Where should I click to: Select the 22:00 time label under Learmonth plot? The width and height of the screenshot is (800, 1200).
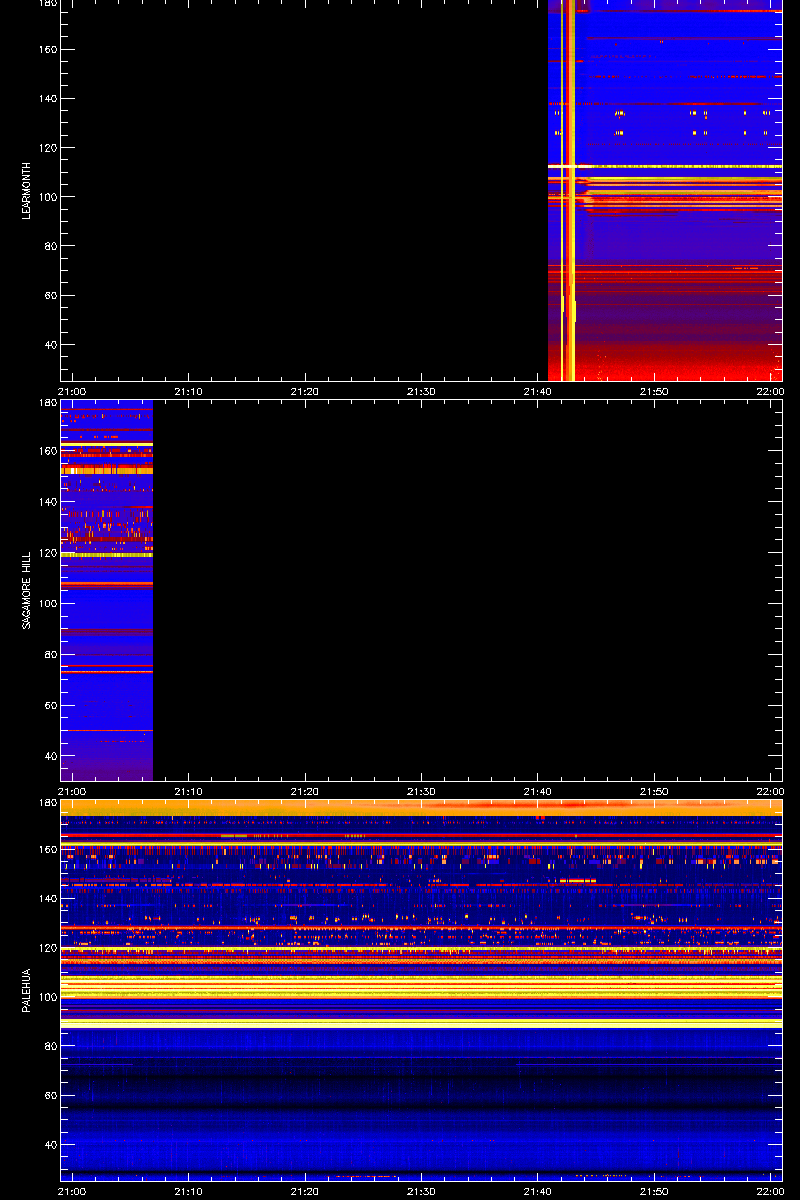770,391
